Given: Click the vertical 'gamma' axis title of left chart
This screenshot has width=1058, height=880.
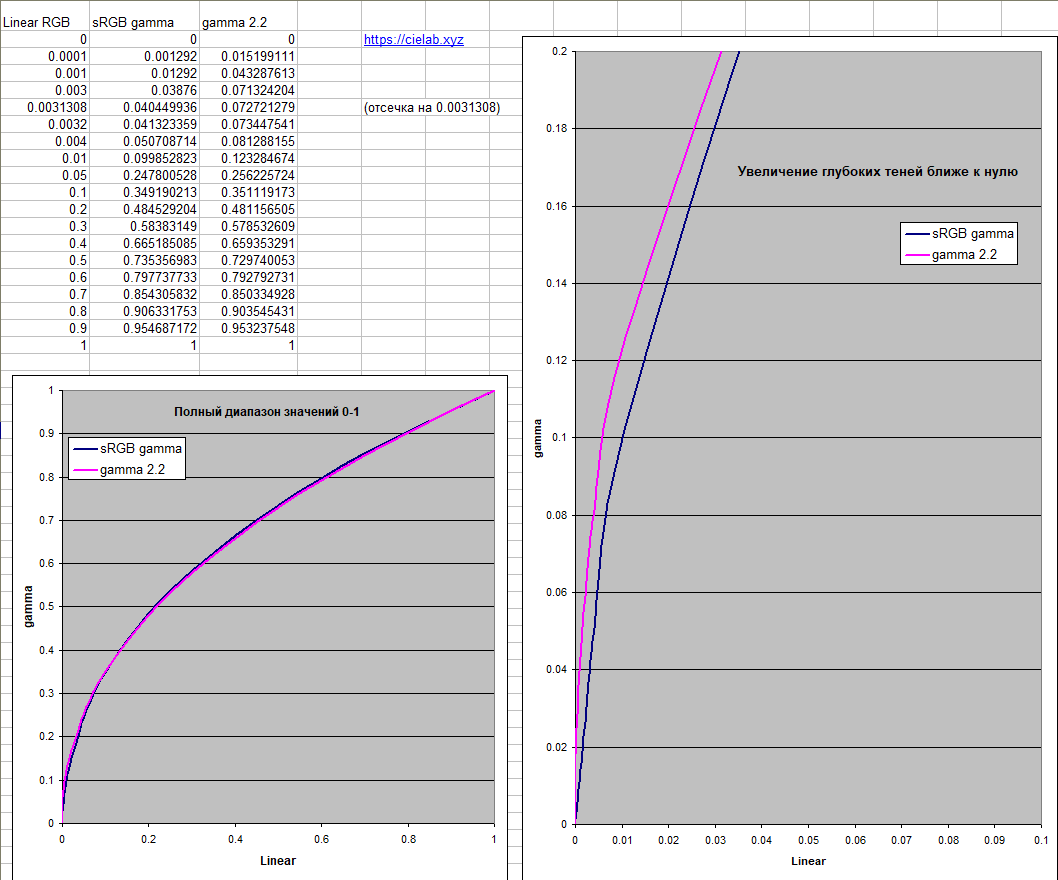Looking at the screenshot, I should [x=29, y=607].
